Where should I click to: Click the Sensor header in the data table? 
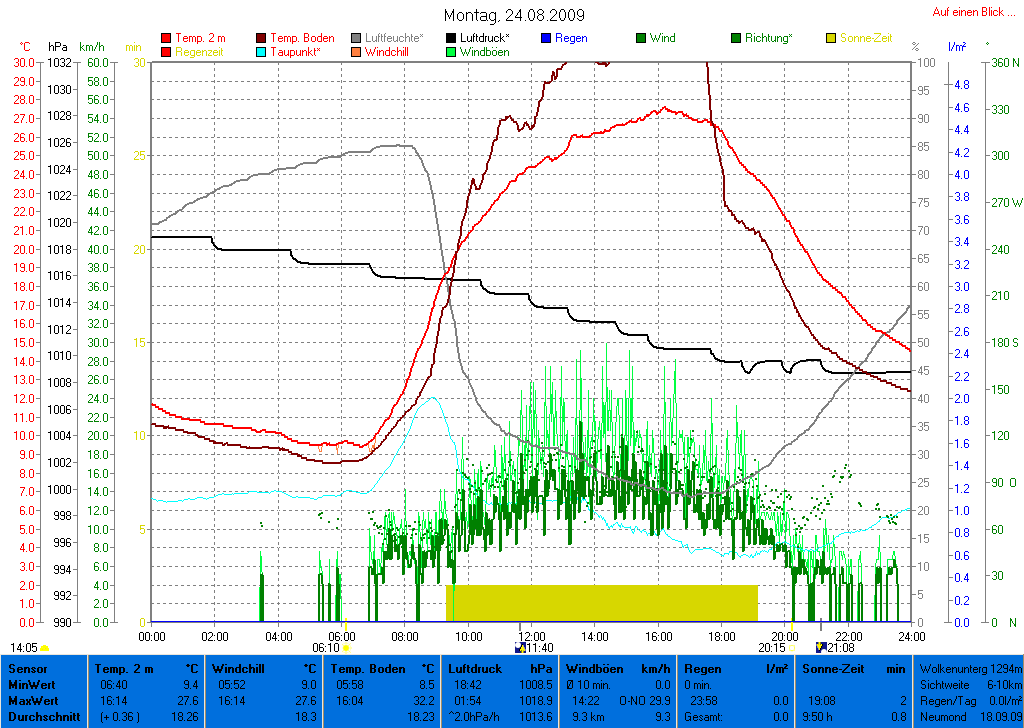pyautogui.click(x=28, y=668)
